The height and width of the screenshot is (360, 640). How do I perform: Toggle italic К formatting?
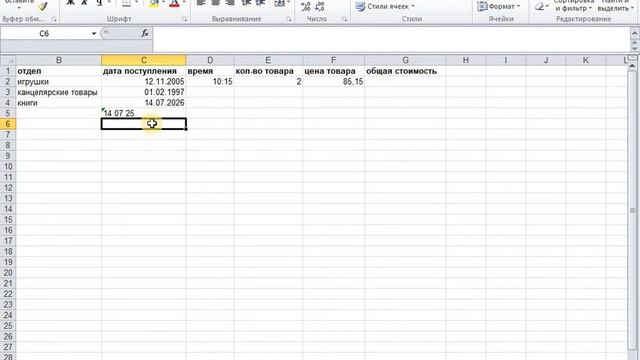84,3
